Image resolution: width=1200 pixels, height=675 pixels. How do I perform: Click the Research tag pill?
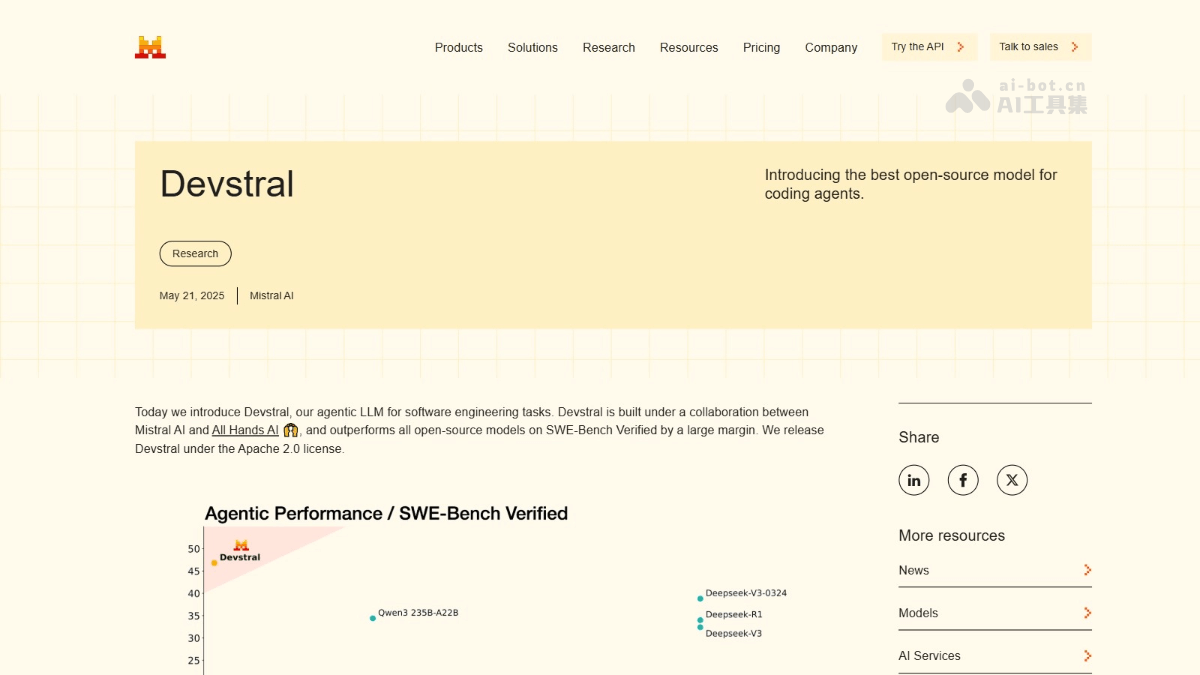(x=195, y=253)
